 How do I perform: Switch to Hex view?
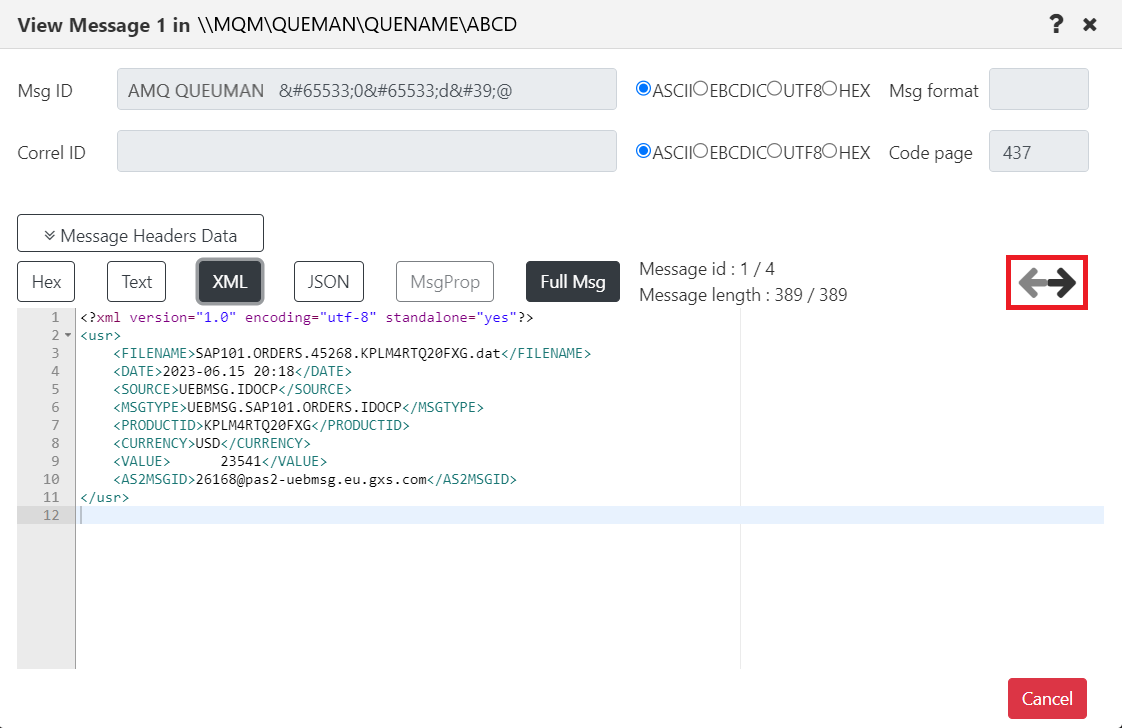click(46, 281)
